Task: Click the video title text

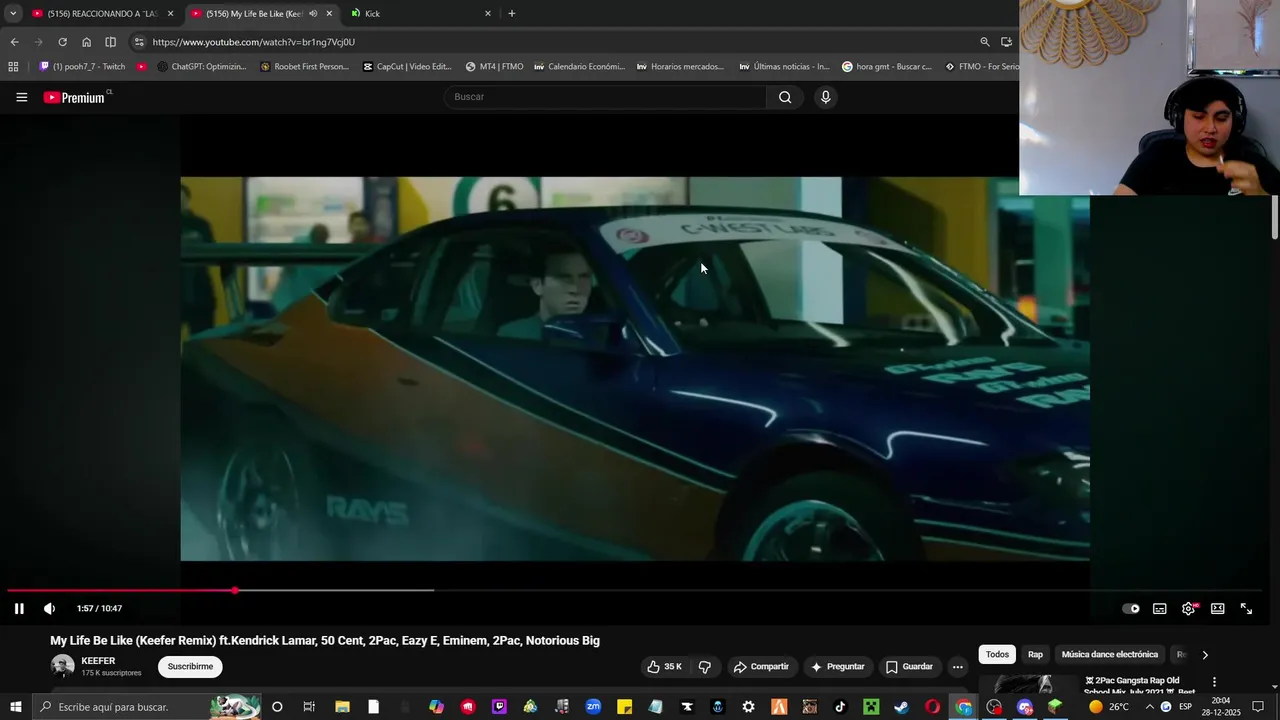Action: pos(325,641)
